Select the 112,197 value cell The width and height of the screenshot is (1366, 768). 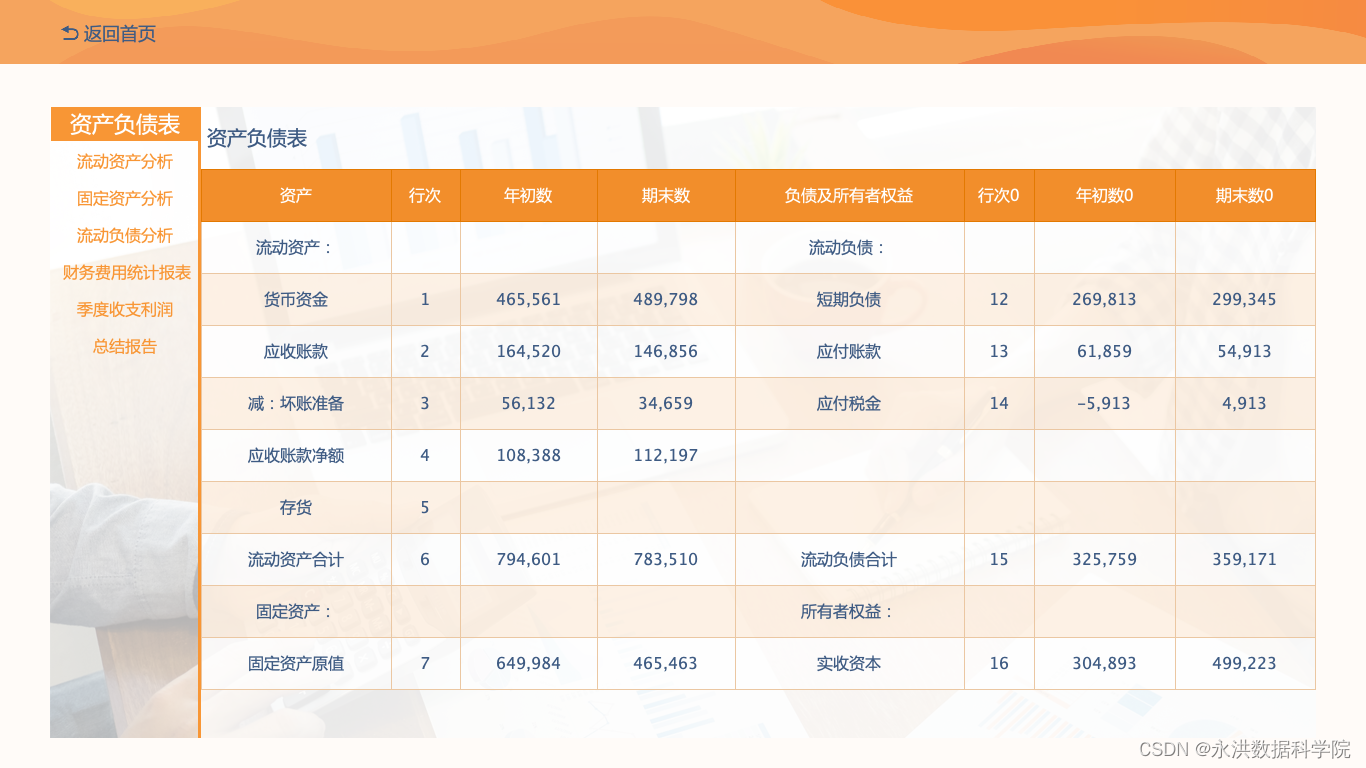click(666, 455)
